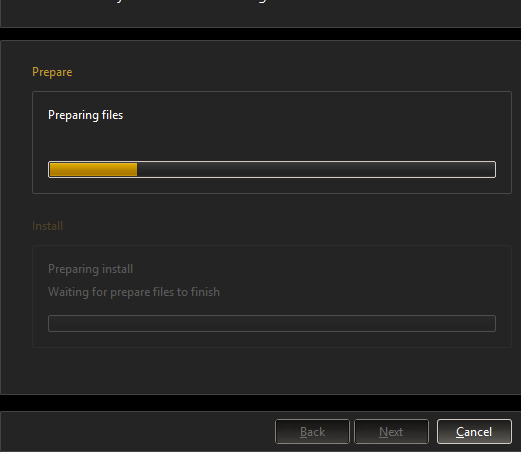Click the footer bar left of the Back button
Image resolution: width=521 pixels, height=452 pixels.
tap(137, 432)
